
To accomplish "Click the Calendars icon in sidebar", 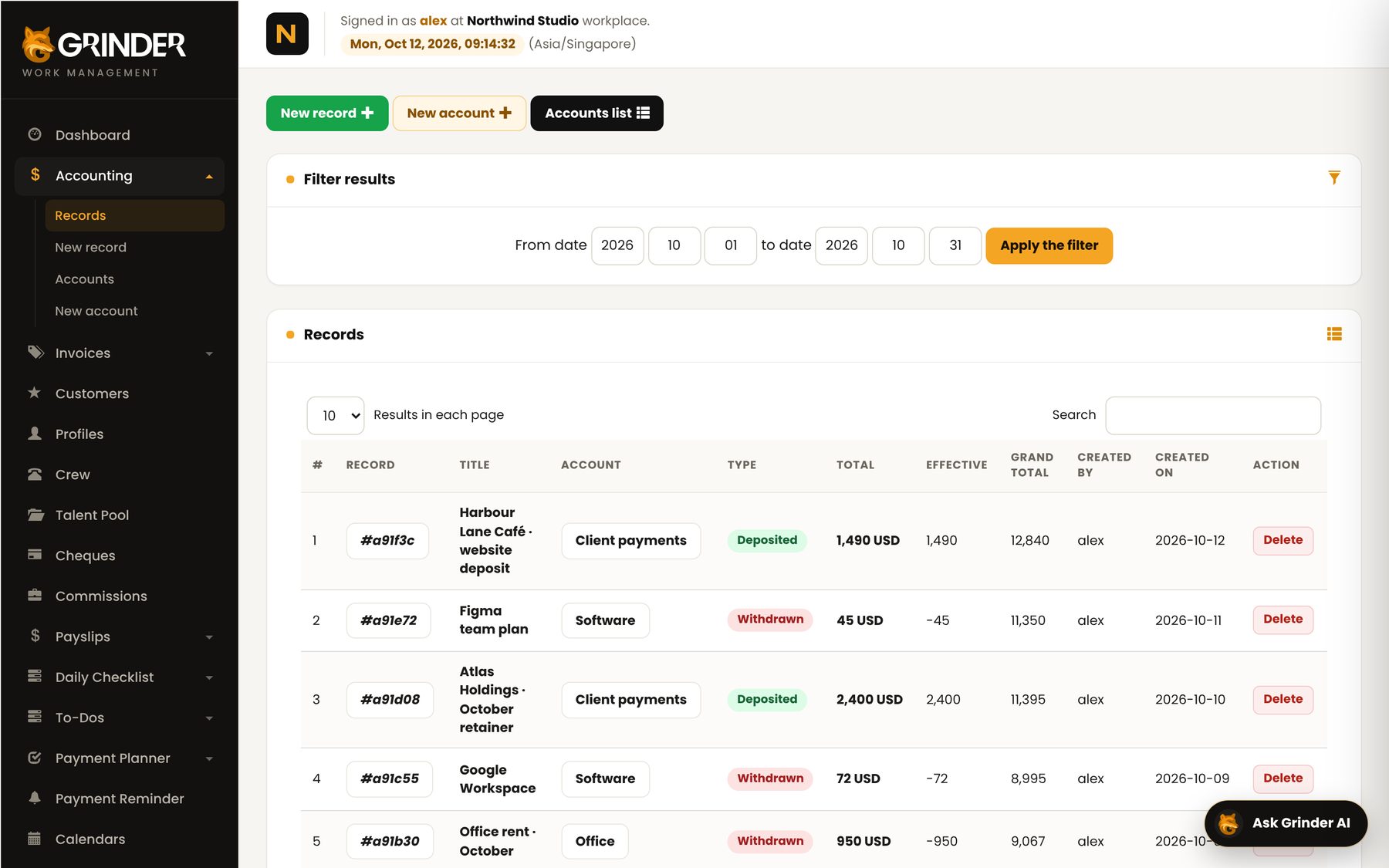I will (35, 839).
